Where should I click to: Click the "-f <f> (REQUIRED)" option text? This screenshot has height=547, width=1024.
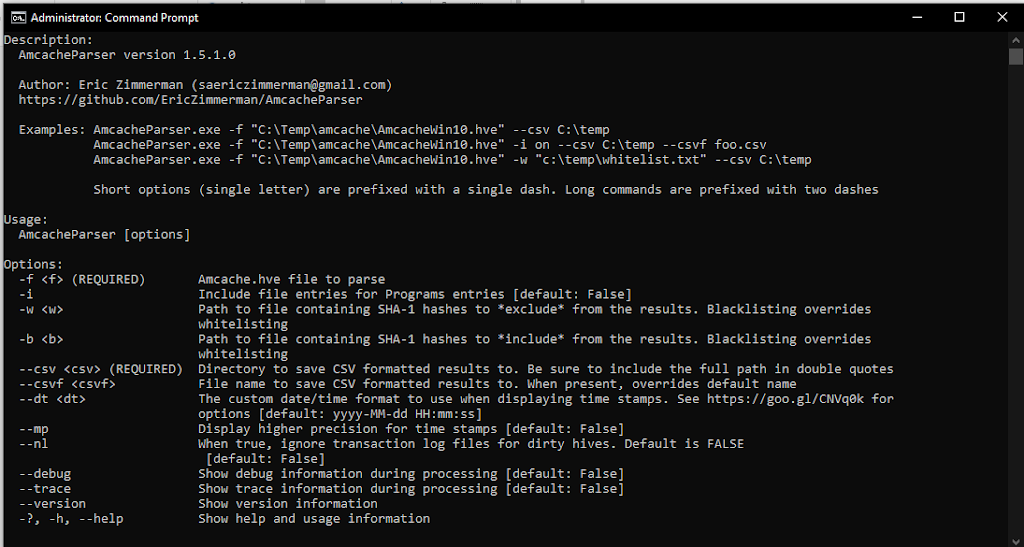pos(83,279)
